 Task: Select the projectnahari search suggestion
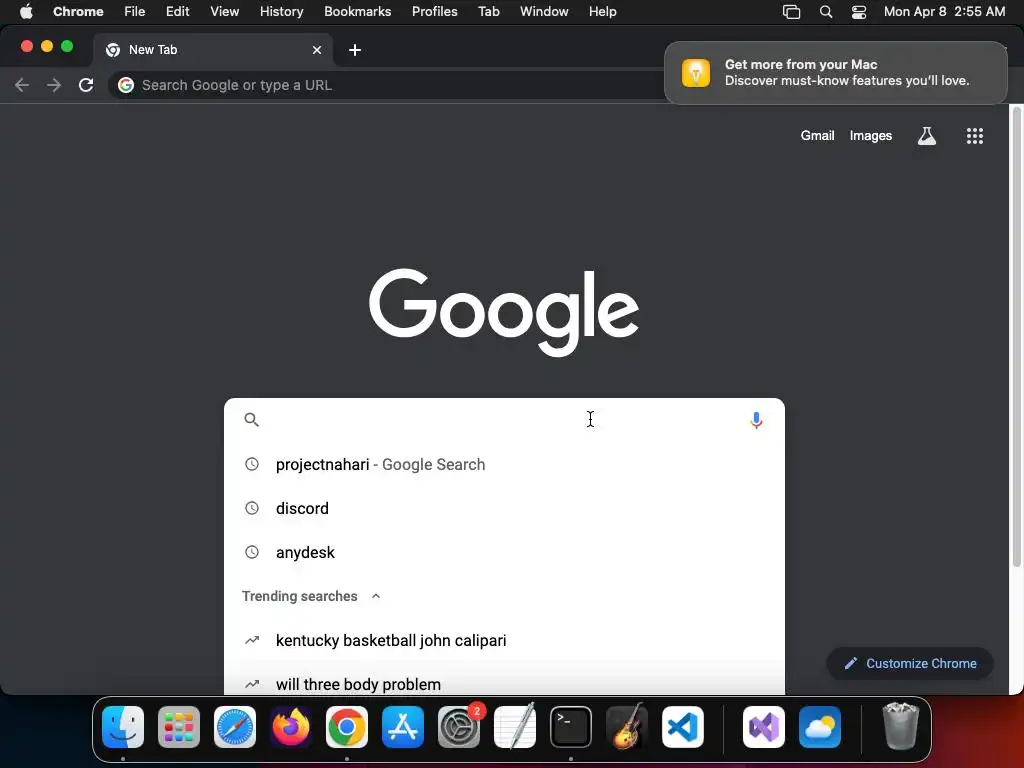tap(504, 464)
